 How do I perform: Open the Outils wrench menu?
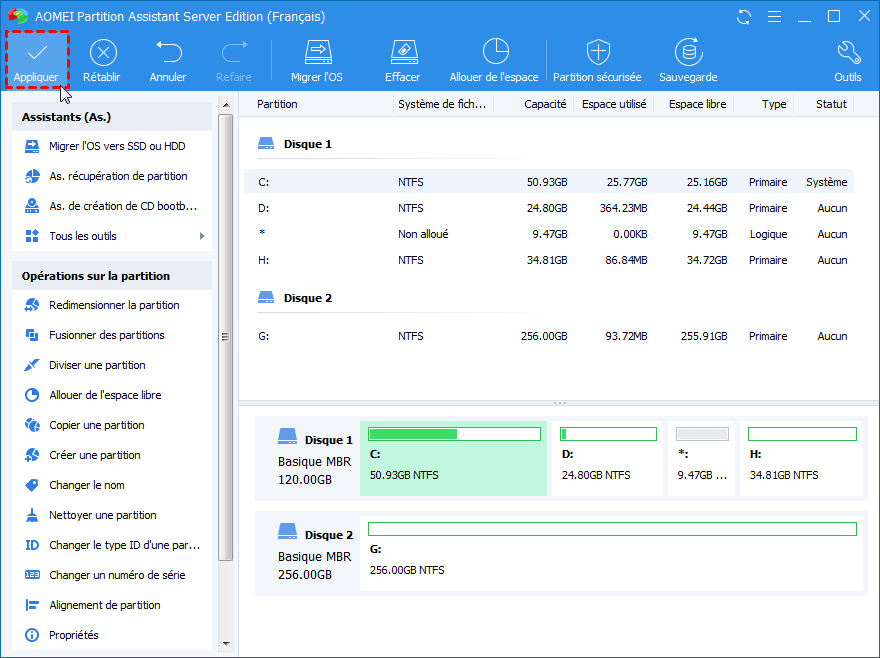847,52
